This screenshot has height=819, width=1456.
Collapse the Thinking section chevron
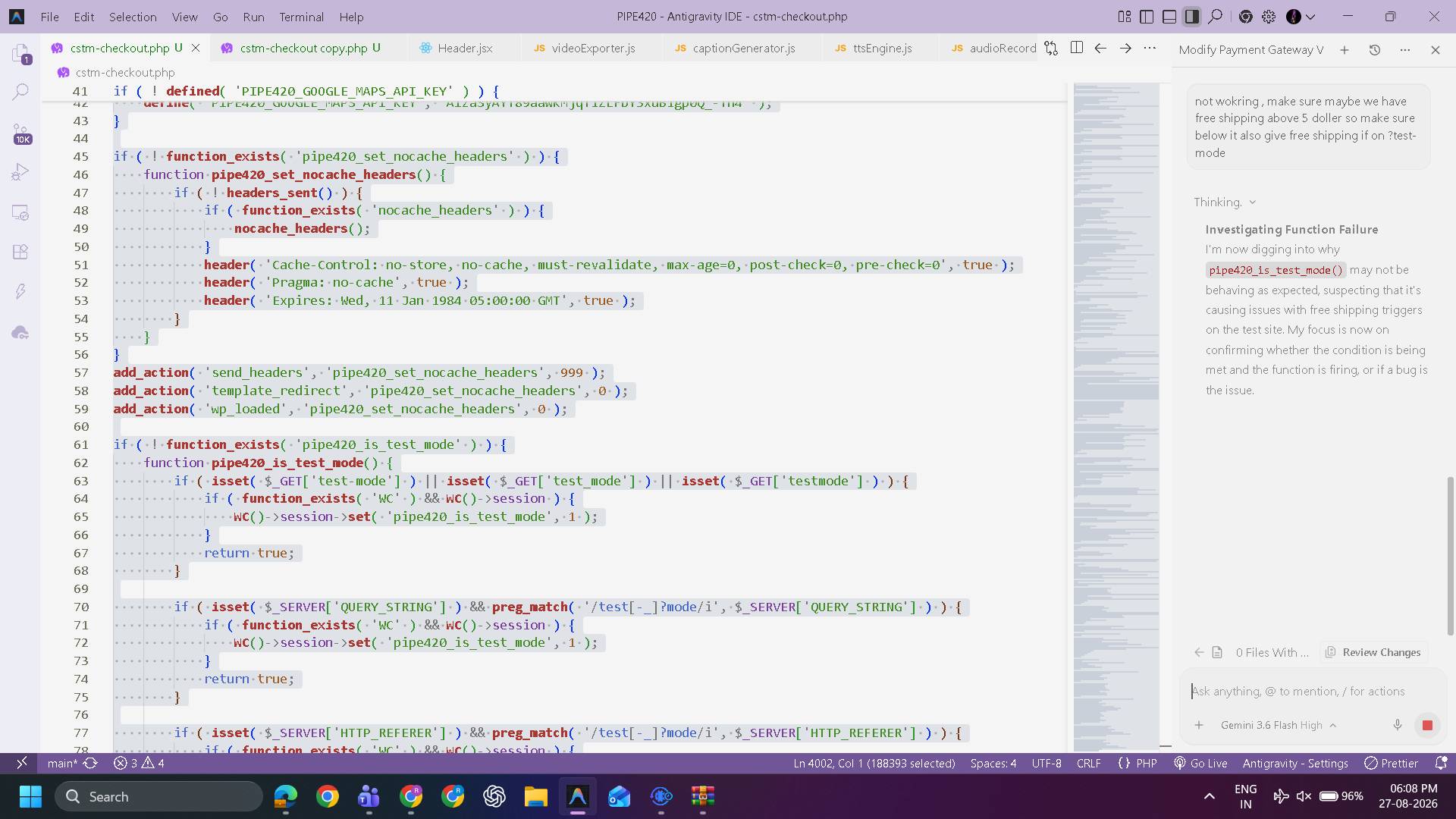coord(1252,202)
